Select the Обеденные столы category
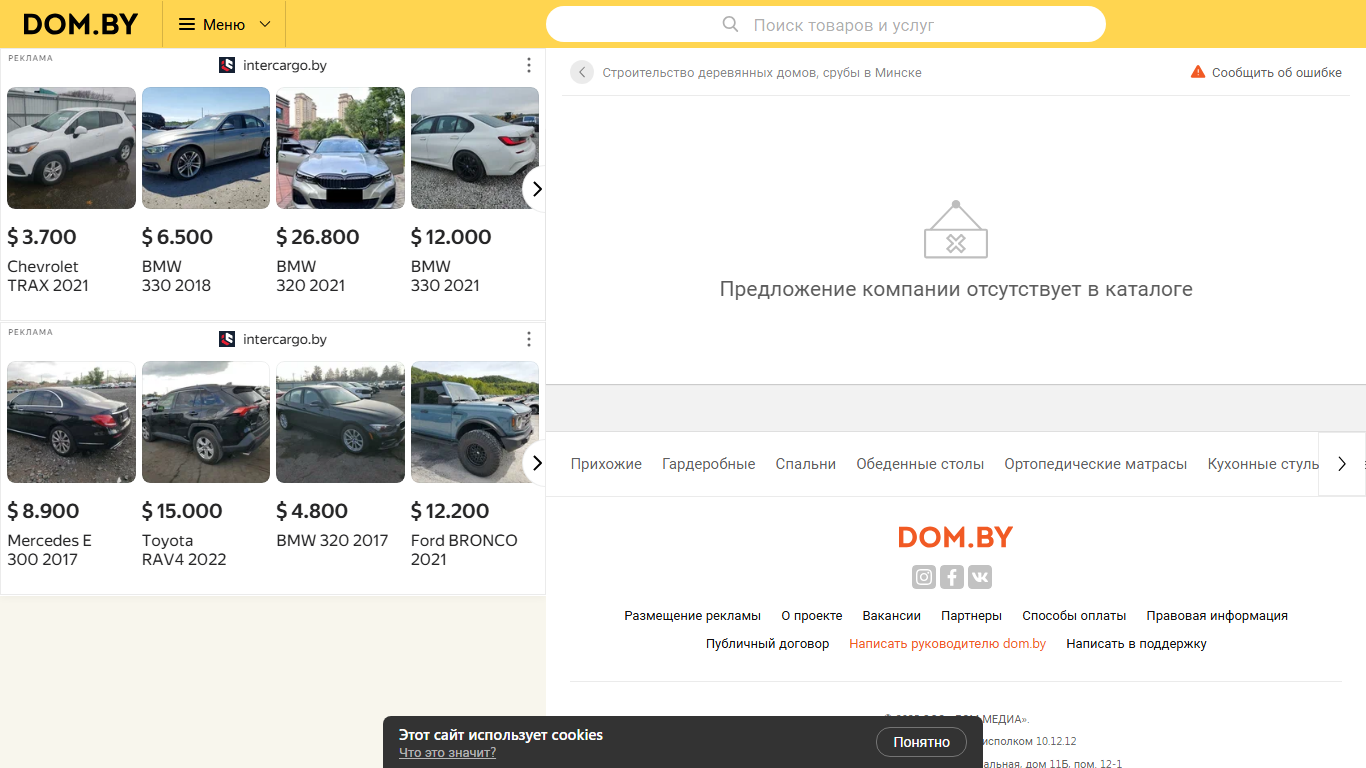 [920, 464]
